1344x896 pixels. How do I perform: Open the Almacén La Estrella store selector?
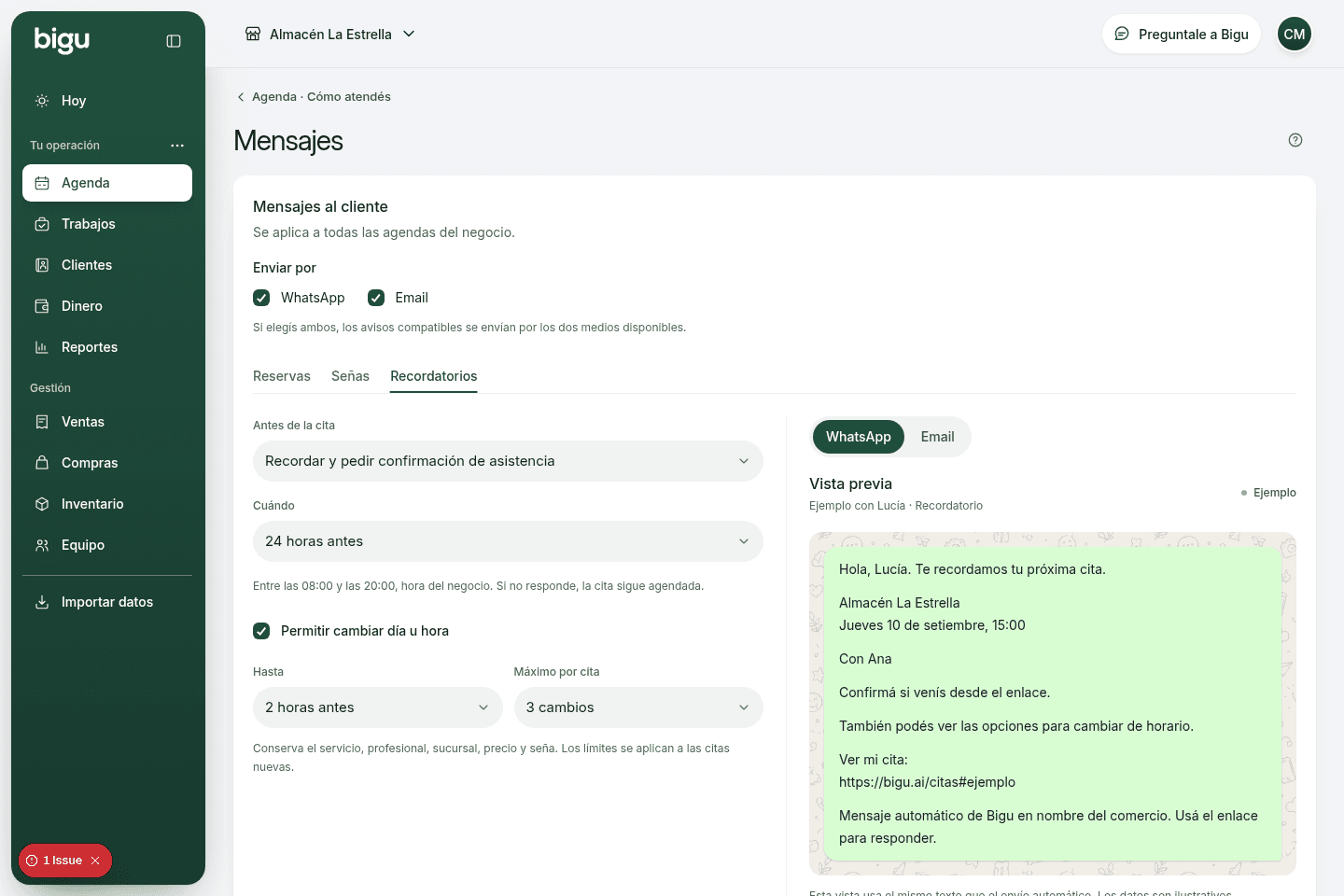tap(330, 35)
